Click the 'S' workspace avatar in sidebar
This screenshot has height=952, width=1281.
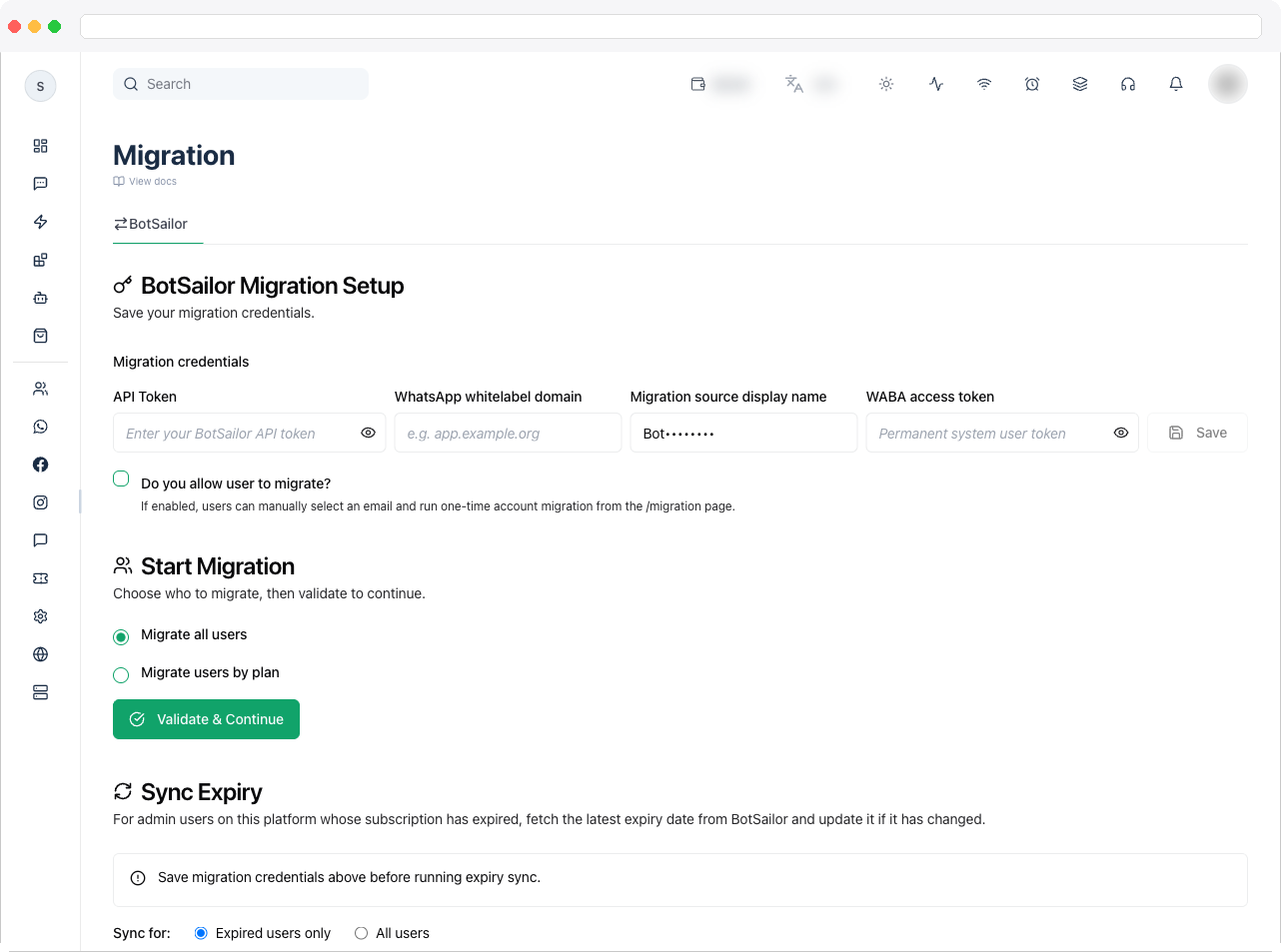(40, 86)
